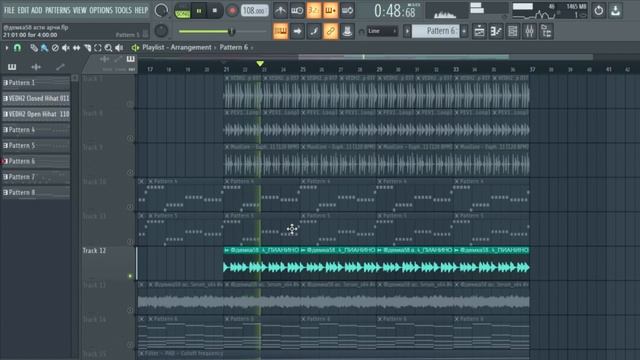
Task: Open the playlist options arrow menu
Action: tap(7, 48)
